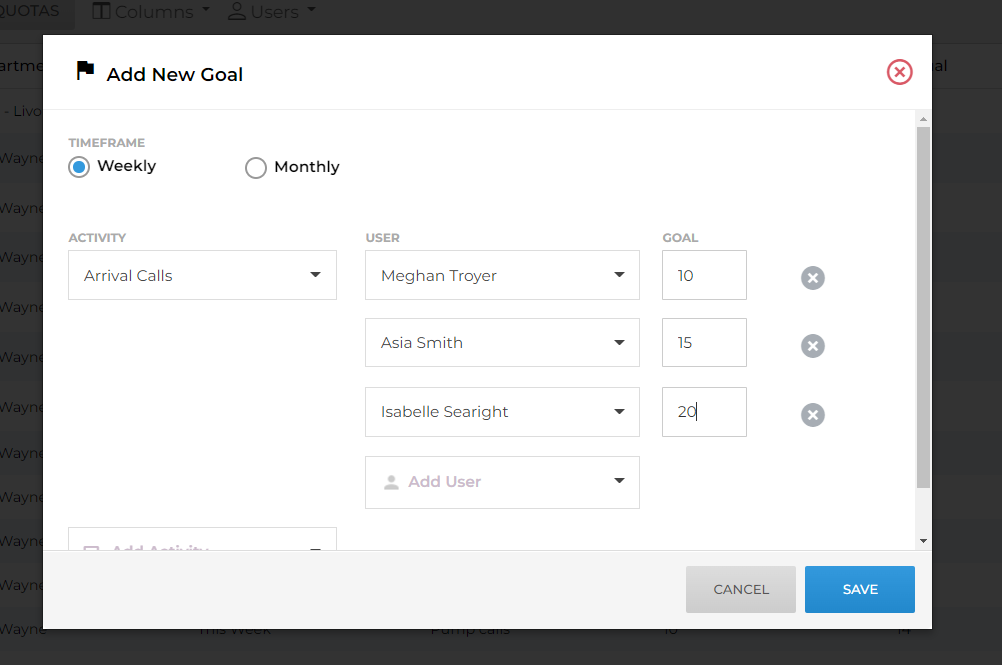Open the Add User dropdown

[x=502, y=482]
